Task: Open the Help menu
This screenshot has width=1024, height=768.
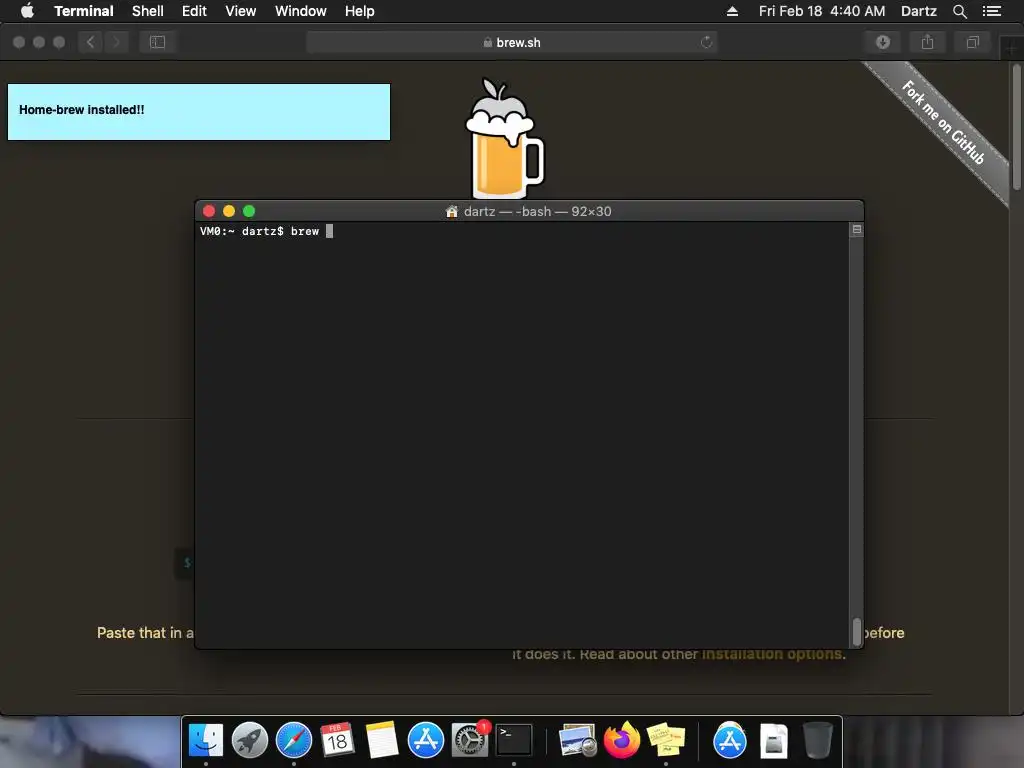Action: click(359, 11)
